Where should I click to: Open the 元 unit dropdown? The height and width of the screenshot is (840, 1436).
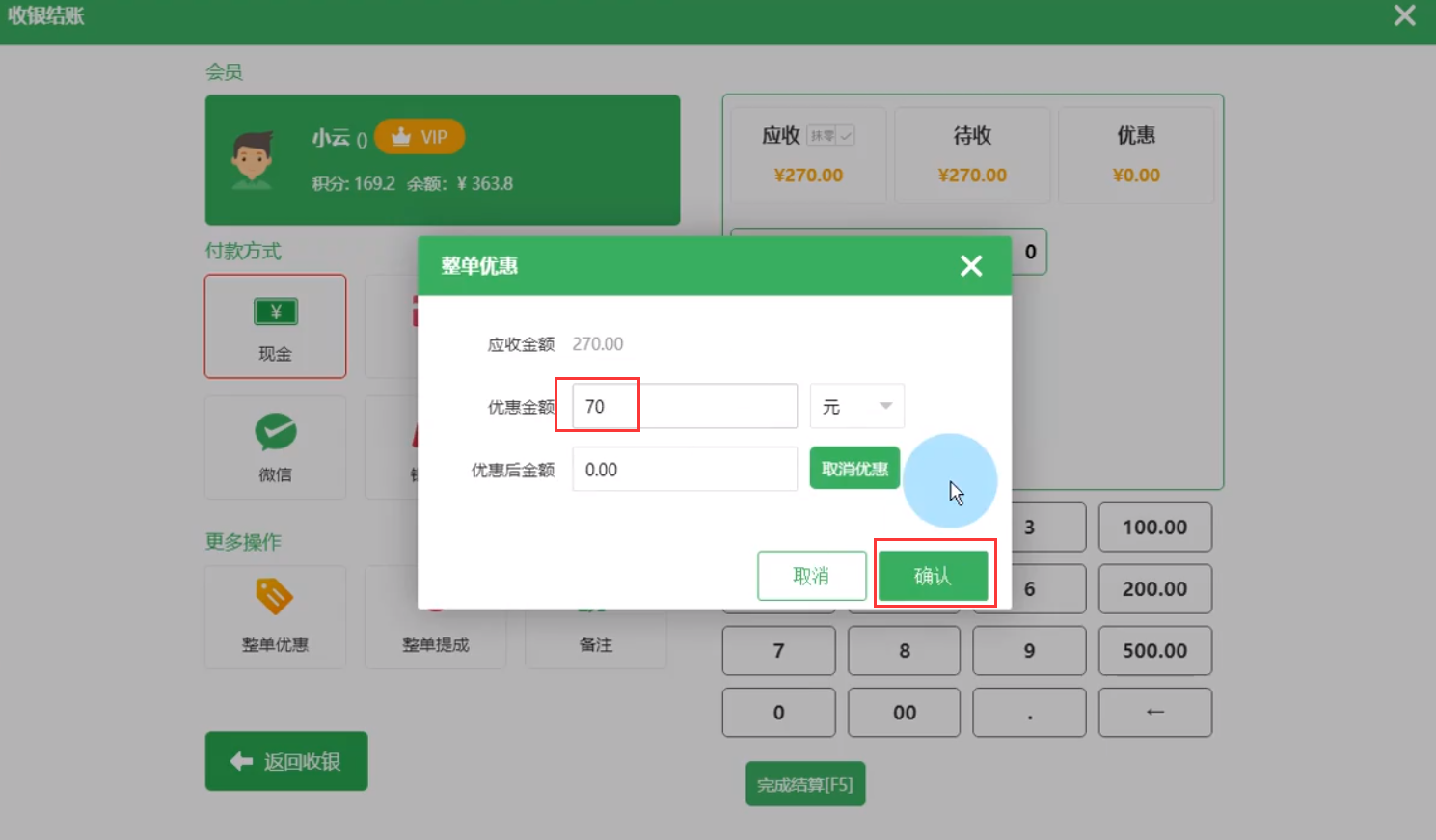pyautogui.click(x=856, y=407)
